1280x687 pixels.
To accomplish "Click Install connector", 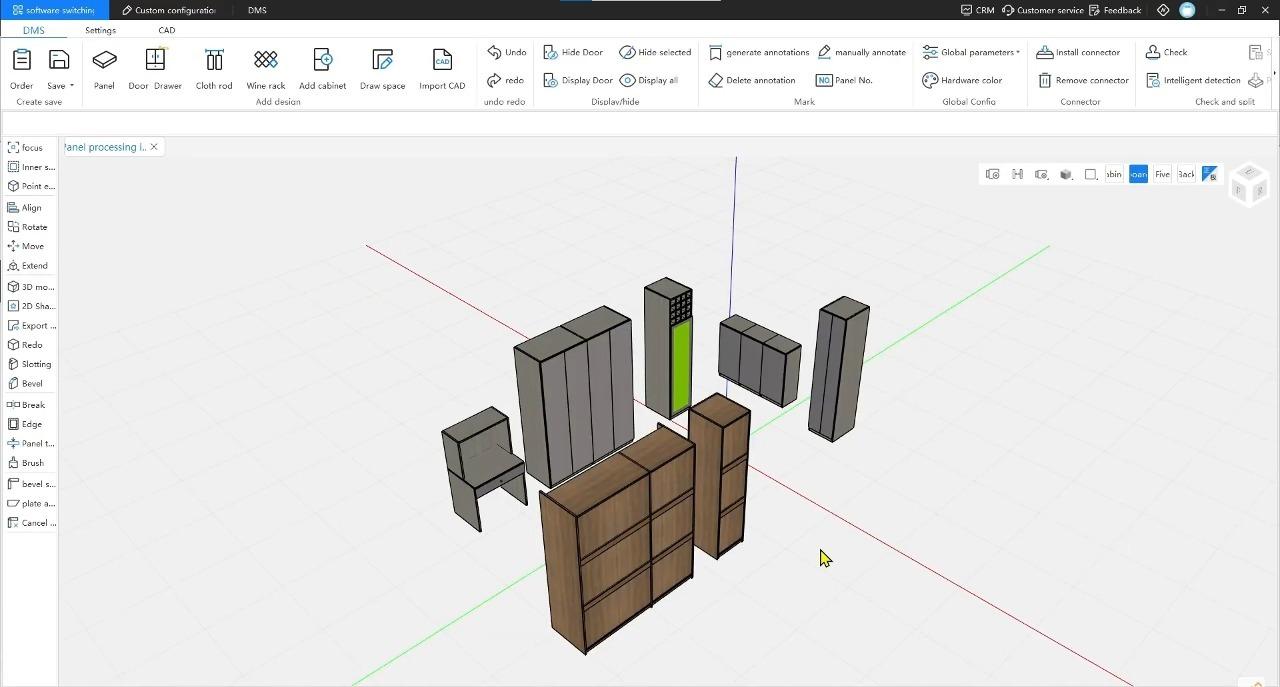I will 1078,52.
